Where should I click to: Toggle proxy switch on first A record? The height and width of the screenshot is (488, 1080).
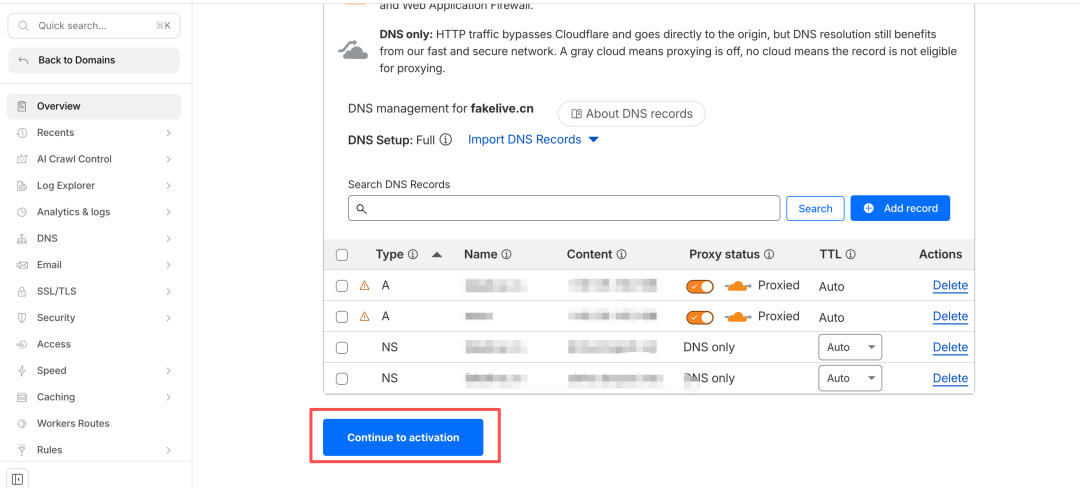click(700, 286)
